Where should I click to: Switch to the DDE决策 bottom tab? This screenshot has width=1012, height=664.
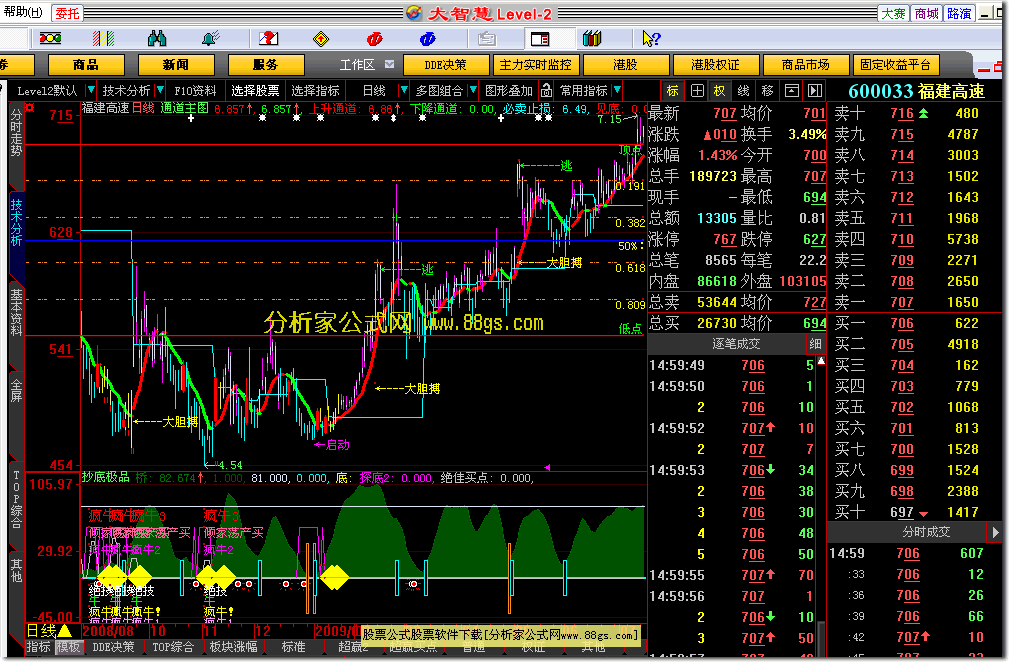tap(113, 647)
